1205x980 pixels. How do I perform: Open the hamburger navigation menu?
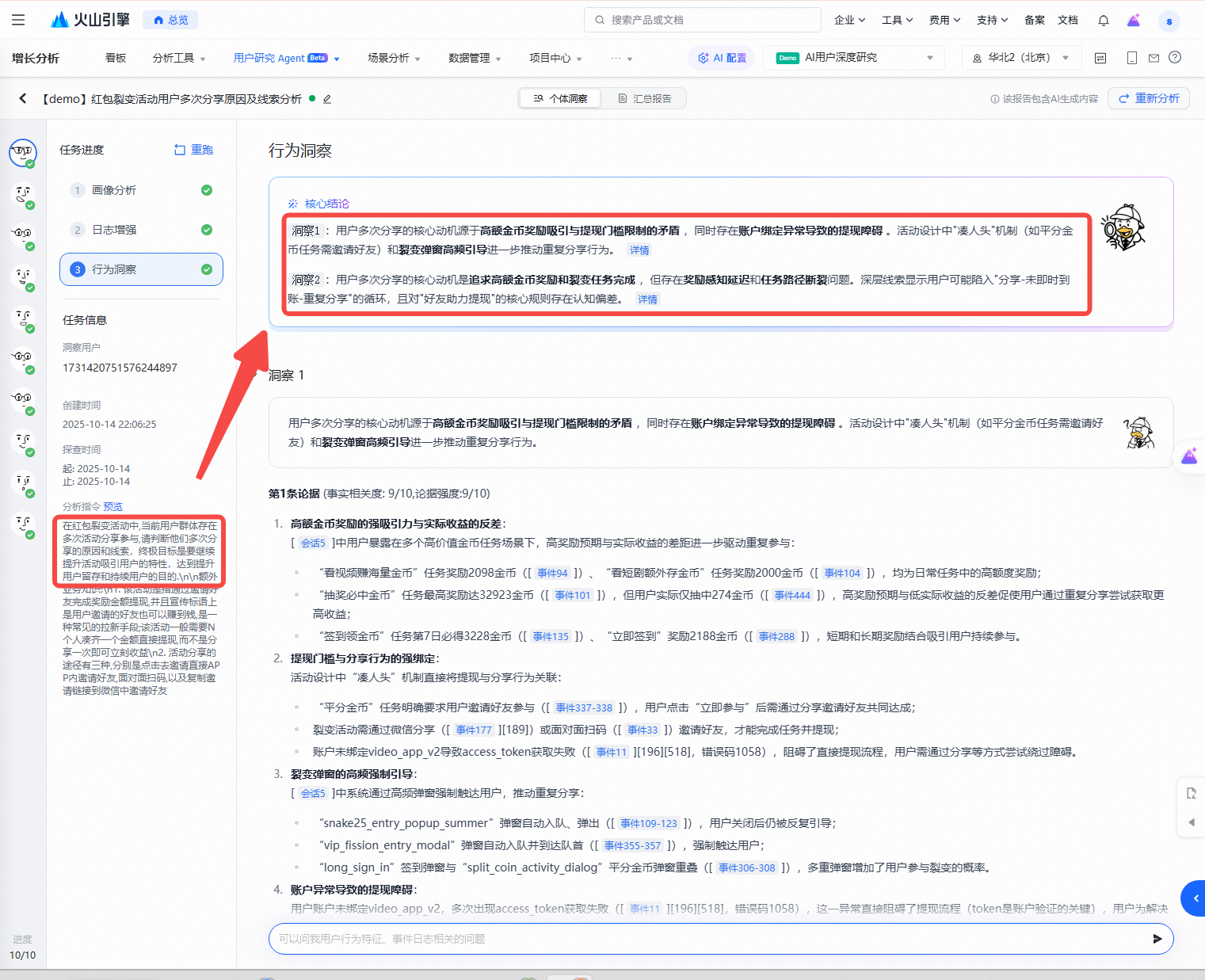(18, 20)
